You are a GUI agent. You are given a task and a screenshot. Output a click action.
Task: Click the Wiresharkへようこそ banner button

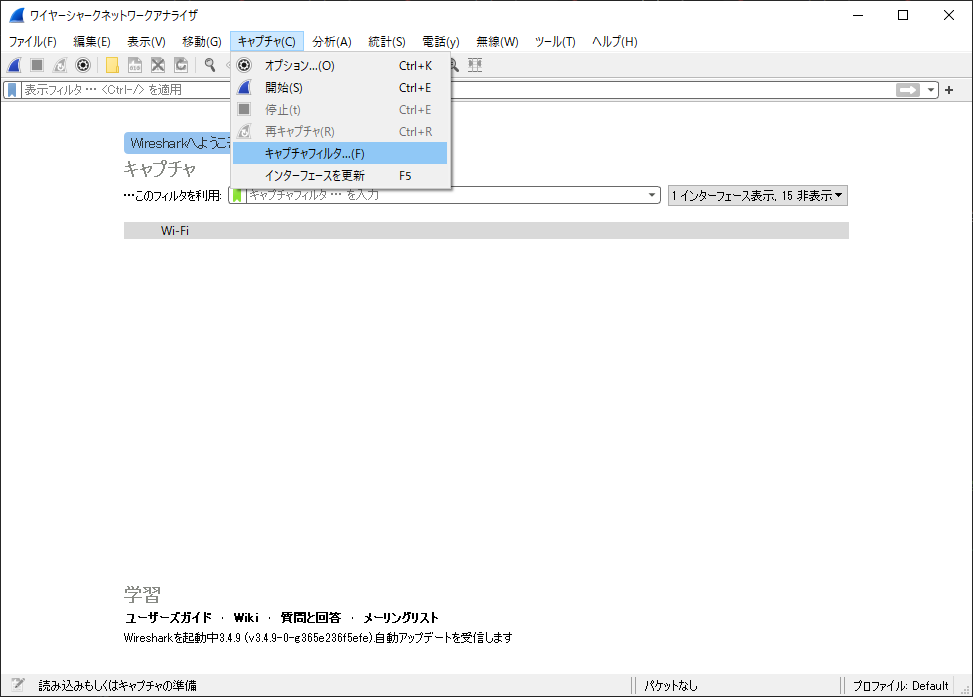pyautogui.click(x=177, y=143)
